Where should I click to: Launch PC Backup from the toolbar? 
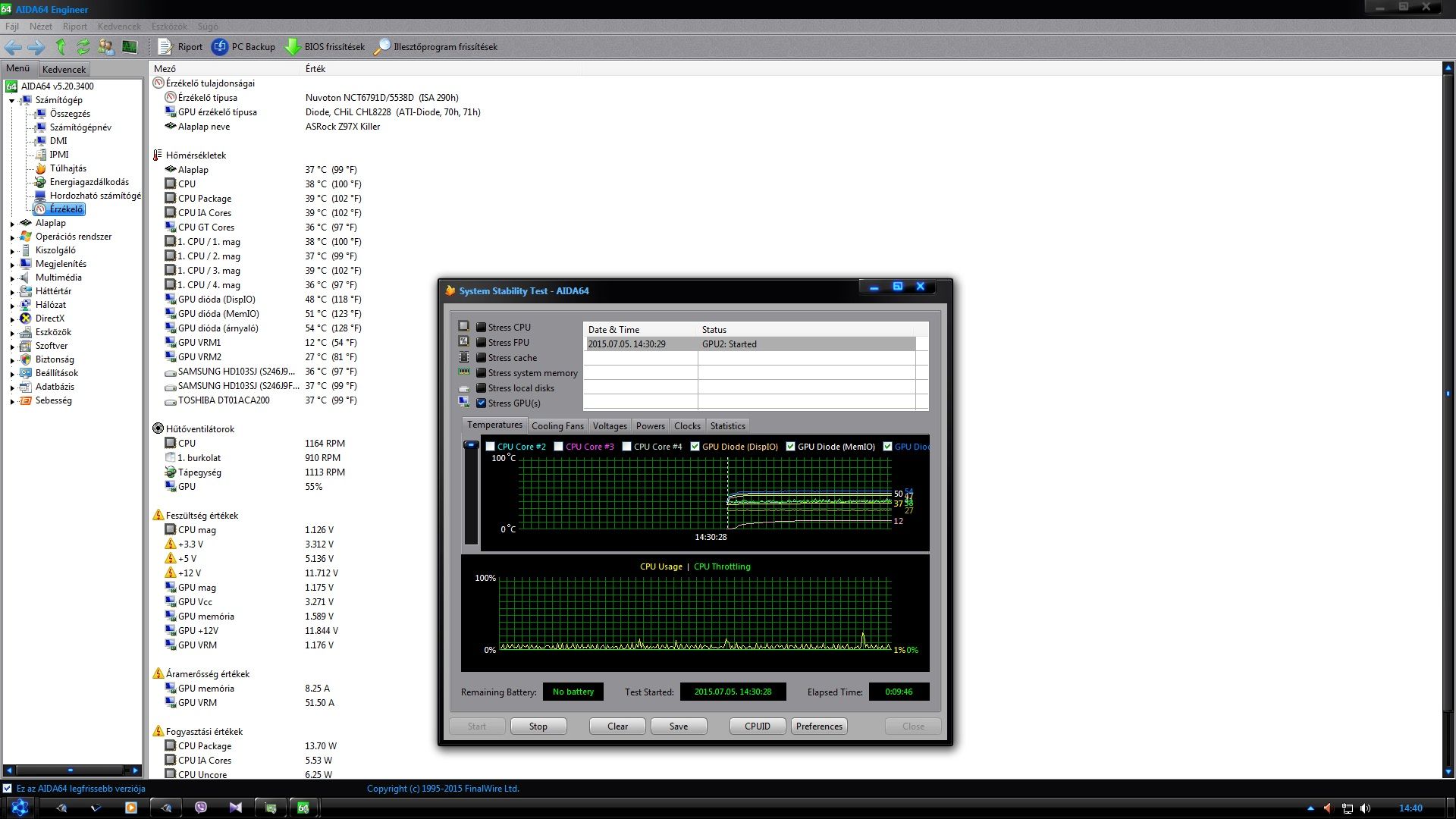click(243, 47)
